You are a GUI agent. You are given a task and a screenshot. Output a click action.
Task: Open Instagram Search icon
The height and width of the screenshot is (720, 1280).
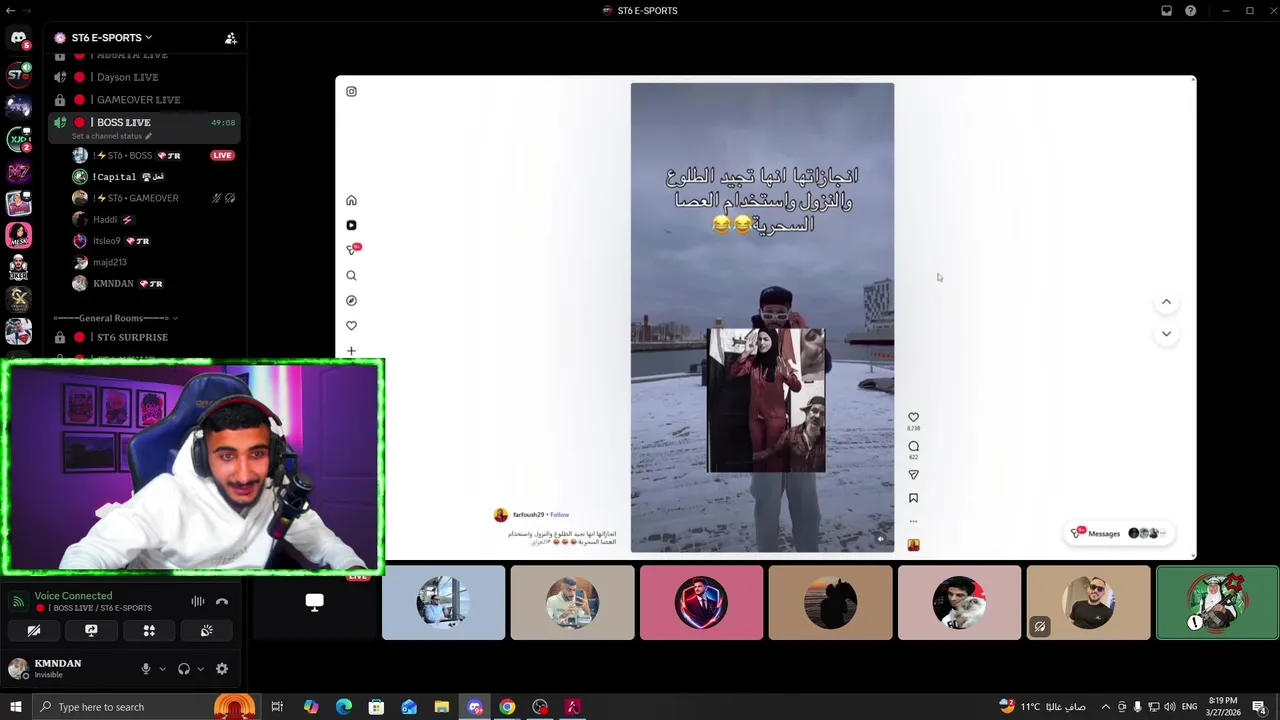pos(351,275)
